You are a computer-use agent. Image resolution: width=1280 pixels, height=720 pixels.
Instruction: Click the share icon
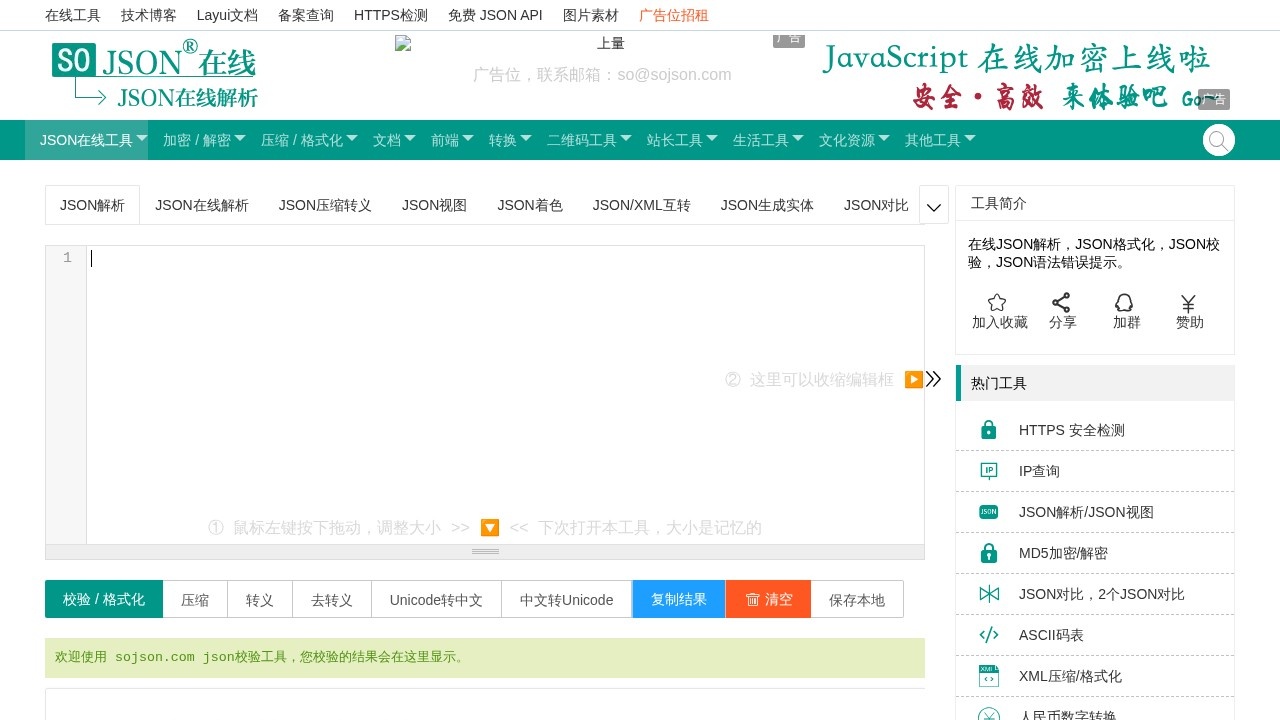pos(1061,302)
